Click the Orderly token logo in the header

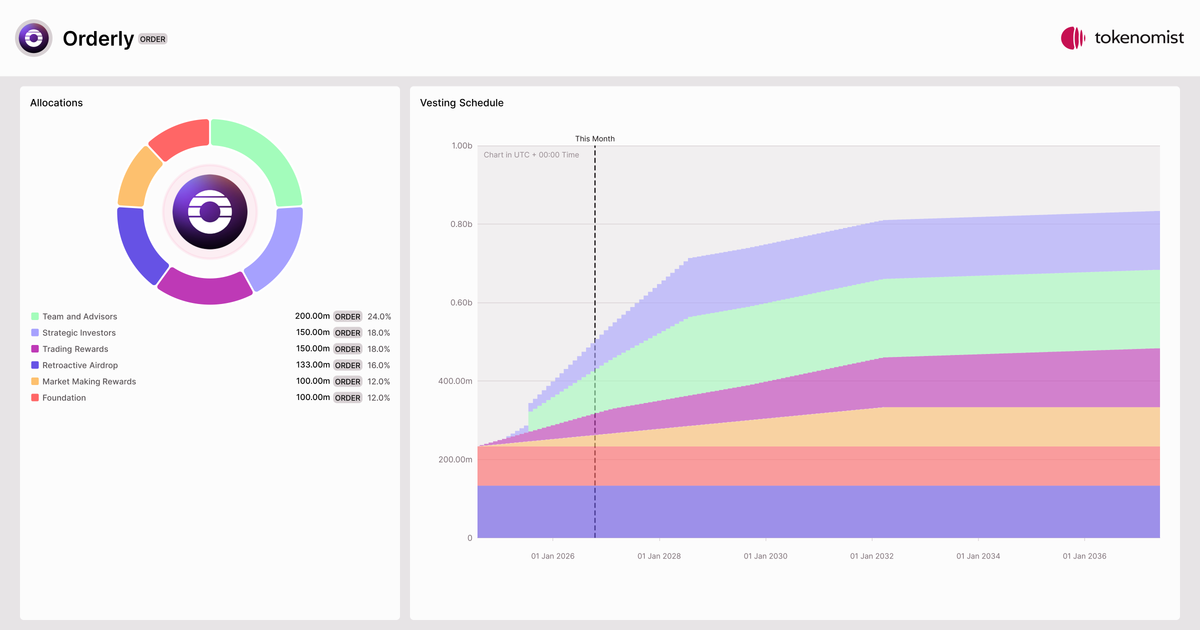pos(34,38)
